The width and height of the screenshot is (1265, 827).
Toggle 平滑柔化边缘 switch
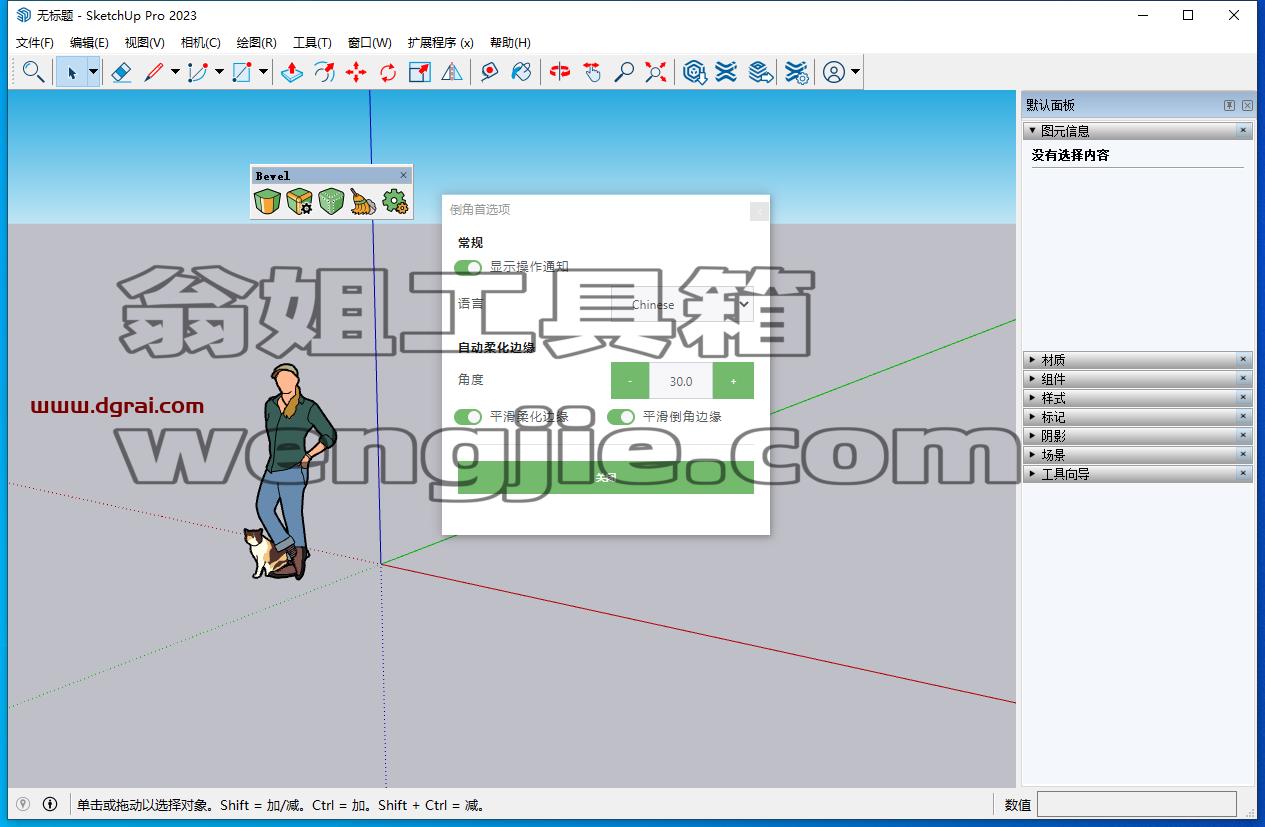point(468,416)
